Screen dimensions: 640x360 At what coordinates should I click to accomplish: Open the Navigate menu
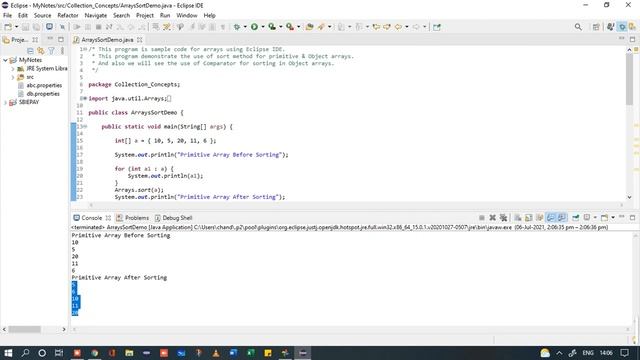click(96, 16)
